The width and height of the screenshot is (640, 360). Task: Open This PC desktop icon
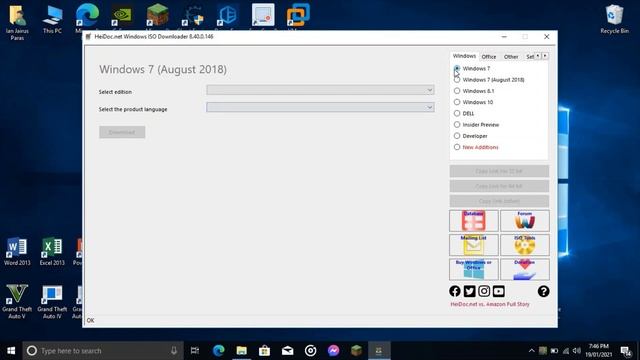click(52, 19)
